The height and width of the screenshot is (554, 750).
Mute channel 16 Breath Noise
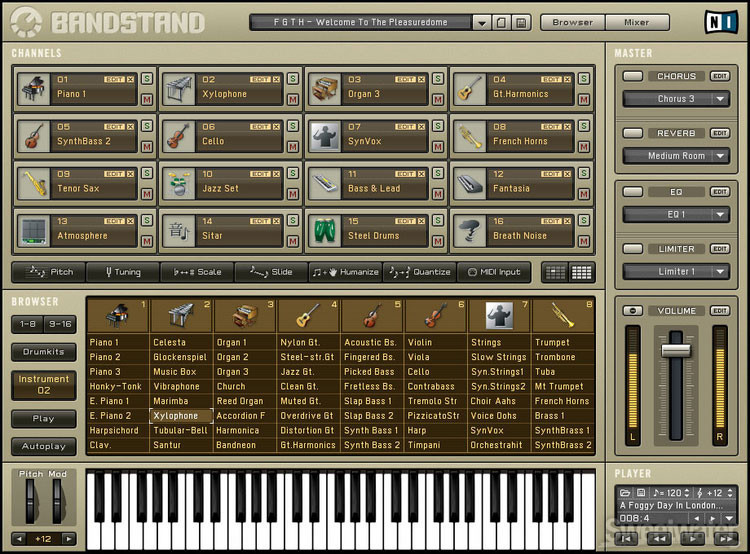click(584, 241)
